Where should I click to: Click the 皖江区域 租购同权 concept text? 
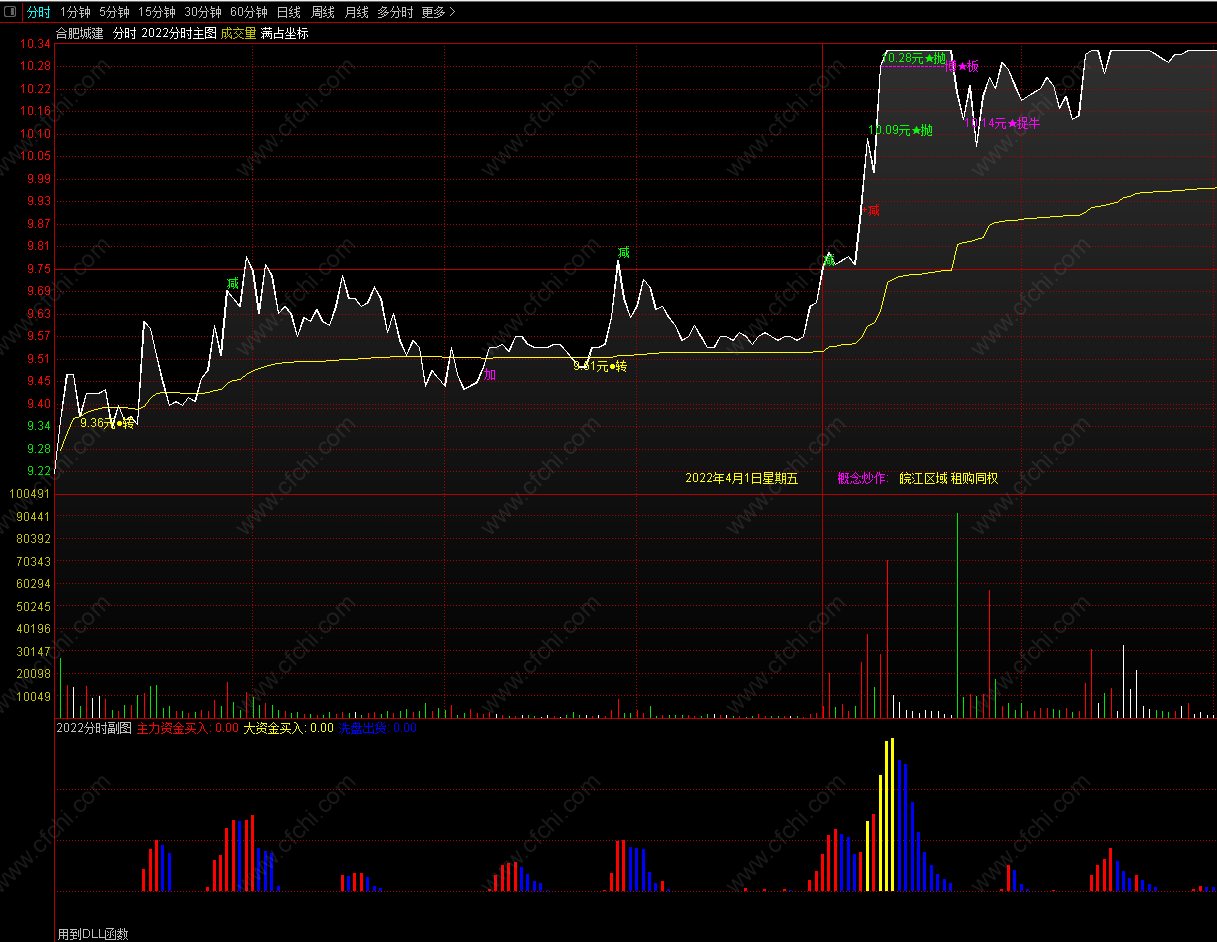949,478
